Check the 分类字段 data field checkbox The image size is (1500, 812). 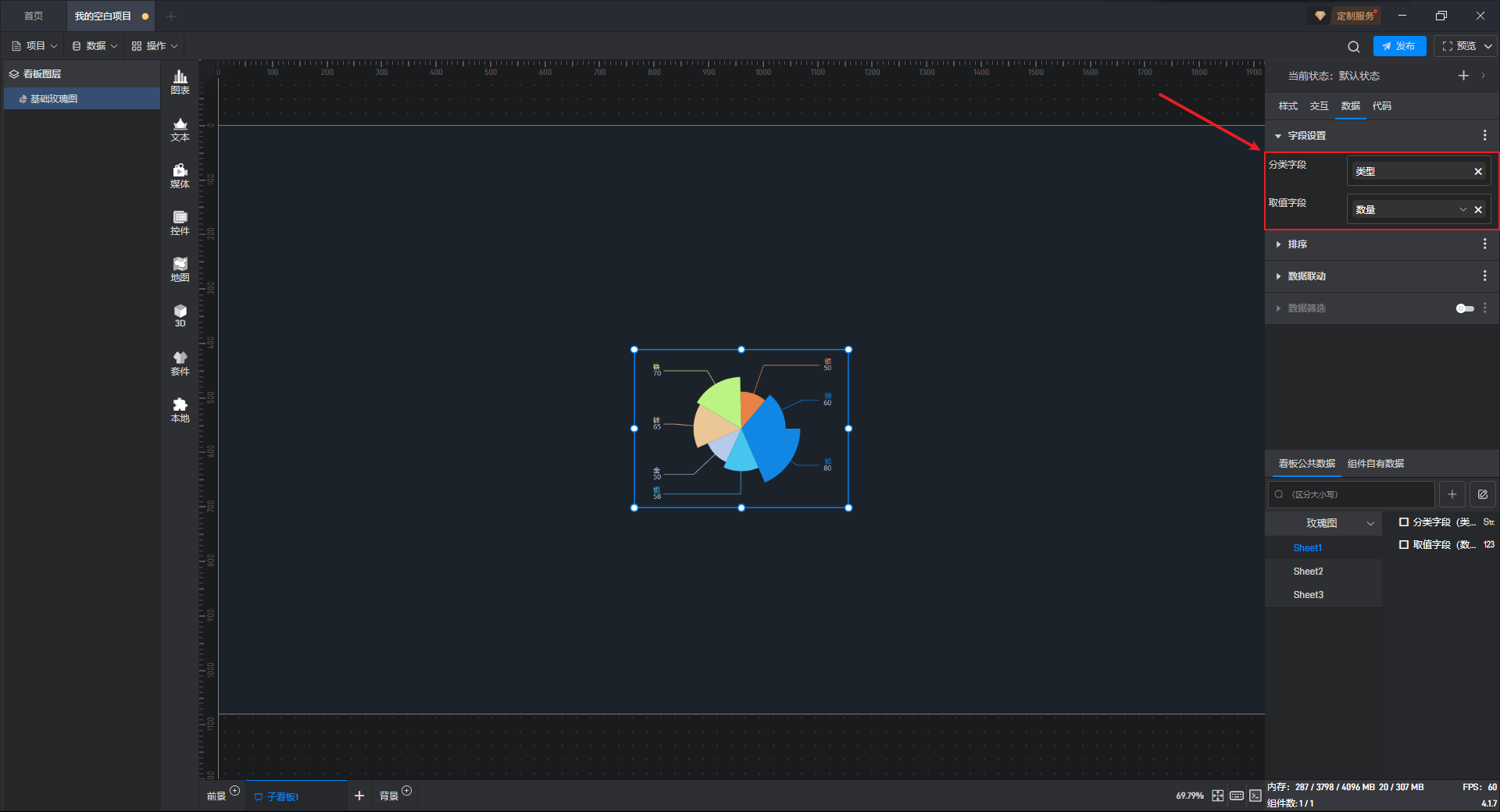point(1404,522)
